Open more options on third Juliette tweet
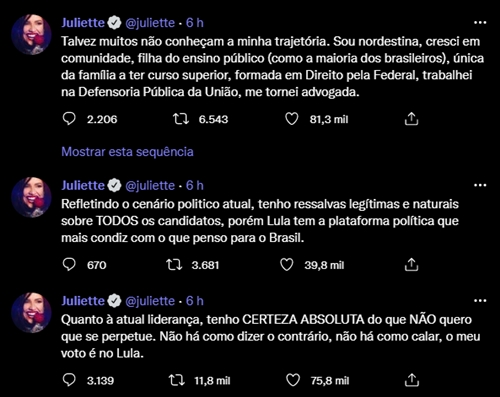This screenshot has height=397, width=500. (480, 301)
